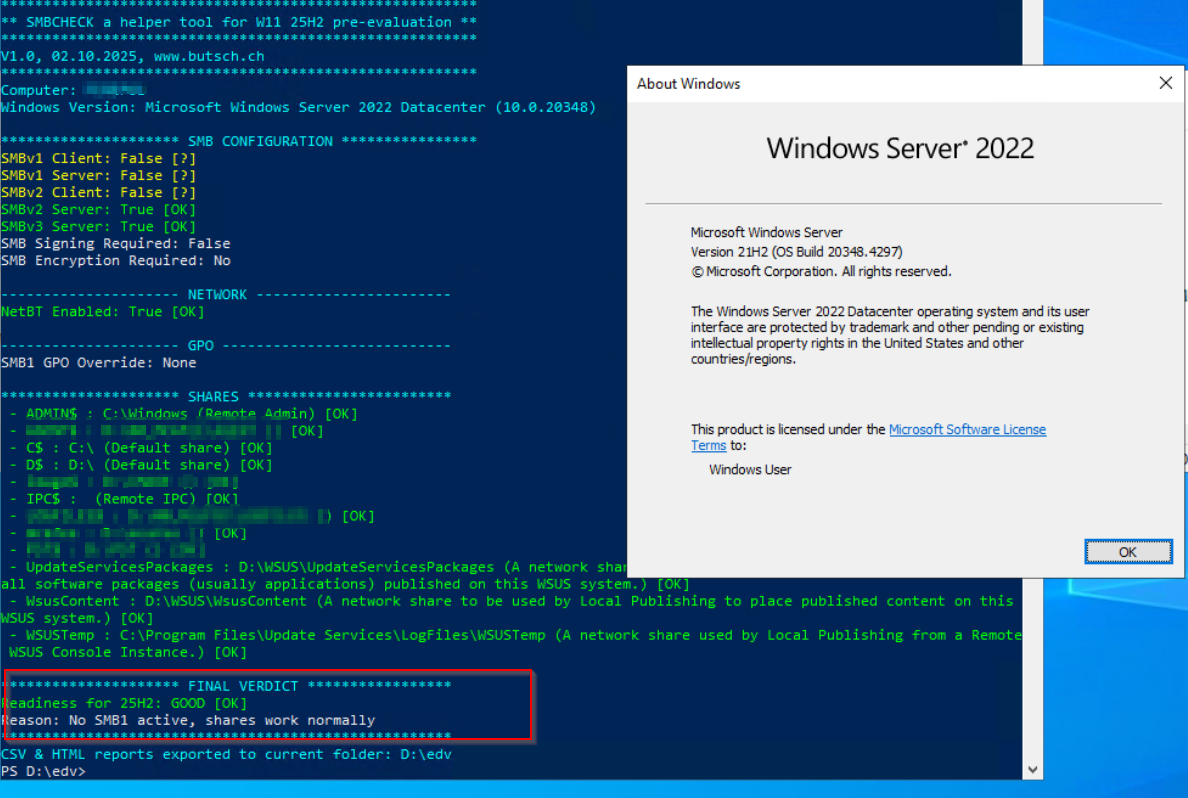
Task: Click the 'Windows Version' line in console
Action: (298, 107)
